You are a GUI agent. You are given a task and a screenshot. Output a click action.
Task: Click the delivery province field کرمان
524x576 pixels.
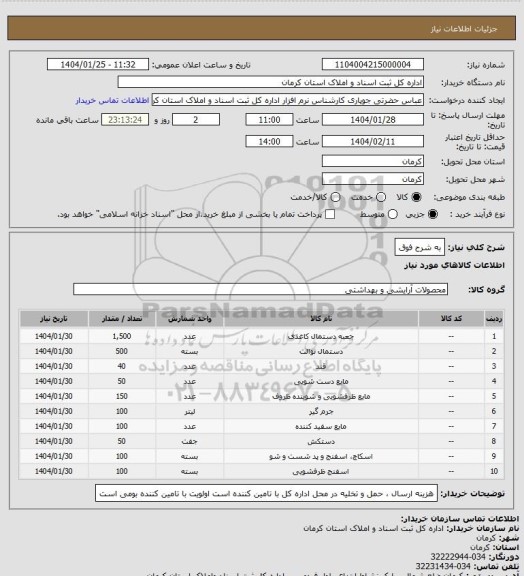(373, 161)
